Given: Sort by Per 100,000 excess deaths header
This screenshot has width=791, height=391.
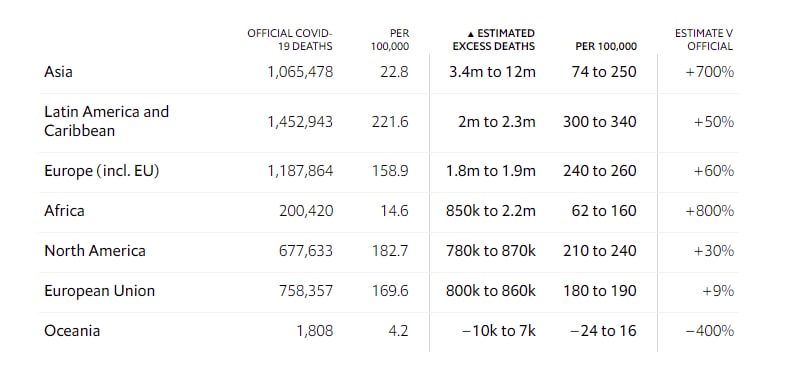Looking at the screenshot, I should [x=606, y=46].
